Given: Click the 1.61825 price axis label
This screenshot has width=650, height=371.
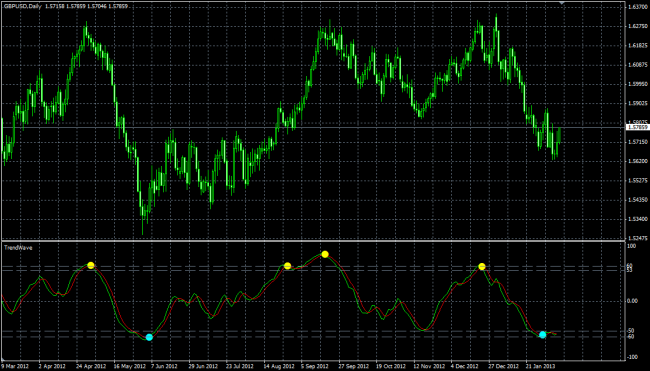Looking at the screenshot, I should pyautogui.click(x=638, y=46).
